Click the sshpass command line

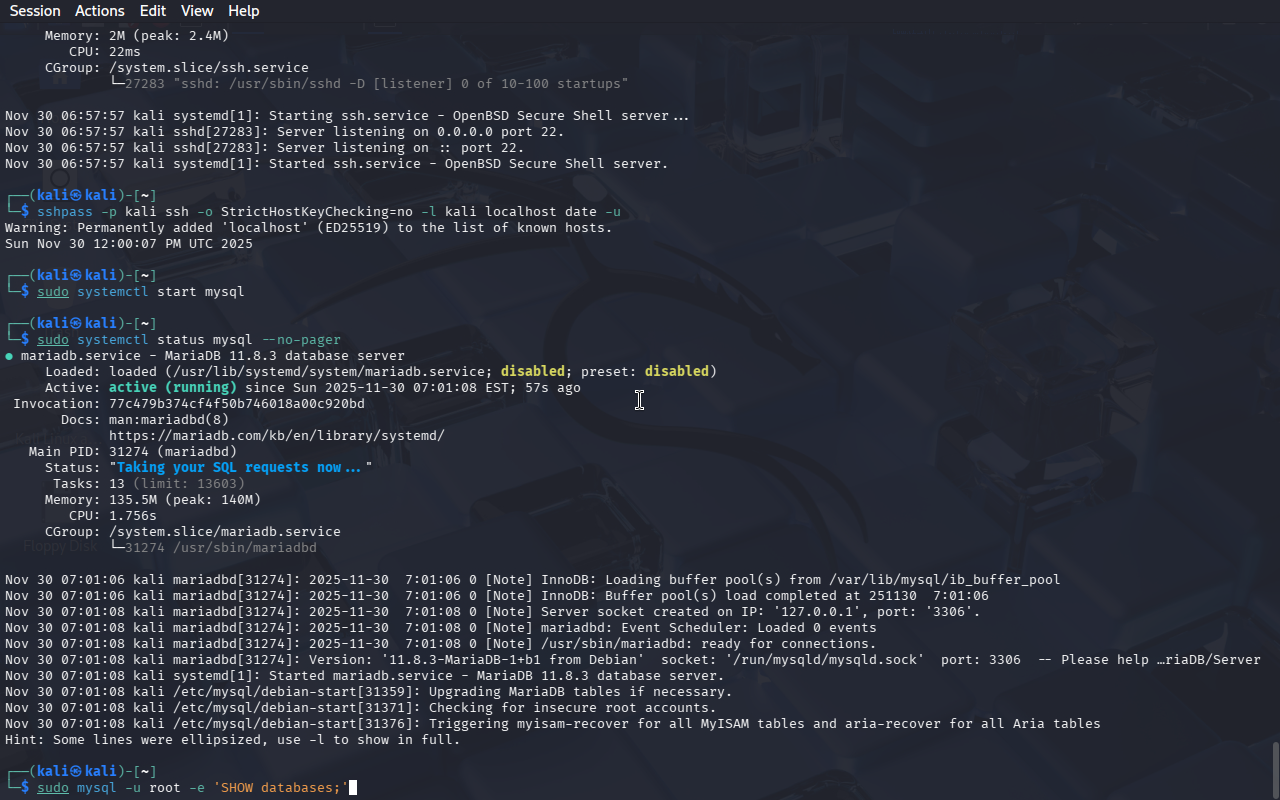pos(328,212)
